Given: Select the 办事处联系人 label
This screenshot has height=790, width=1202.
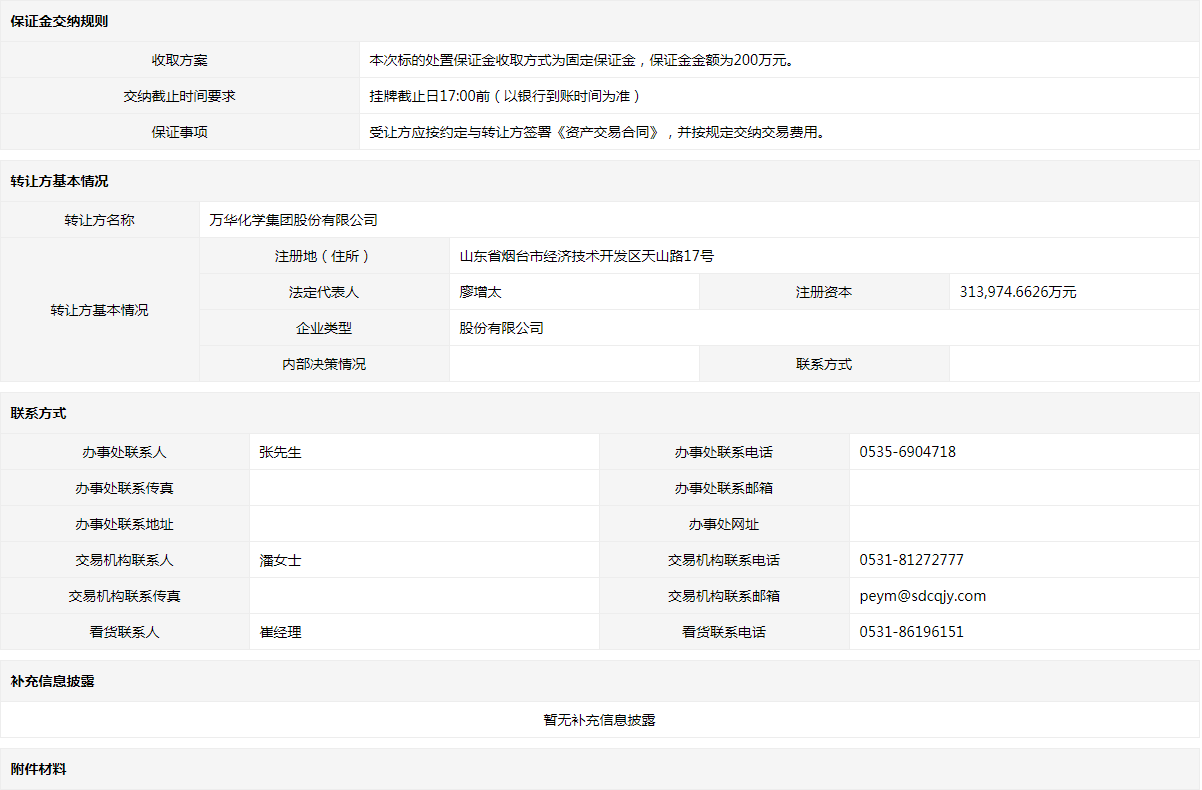Looking at the screenshot, I should point(125,452).
